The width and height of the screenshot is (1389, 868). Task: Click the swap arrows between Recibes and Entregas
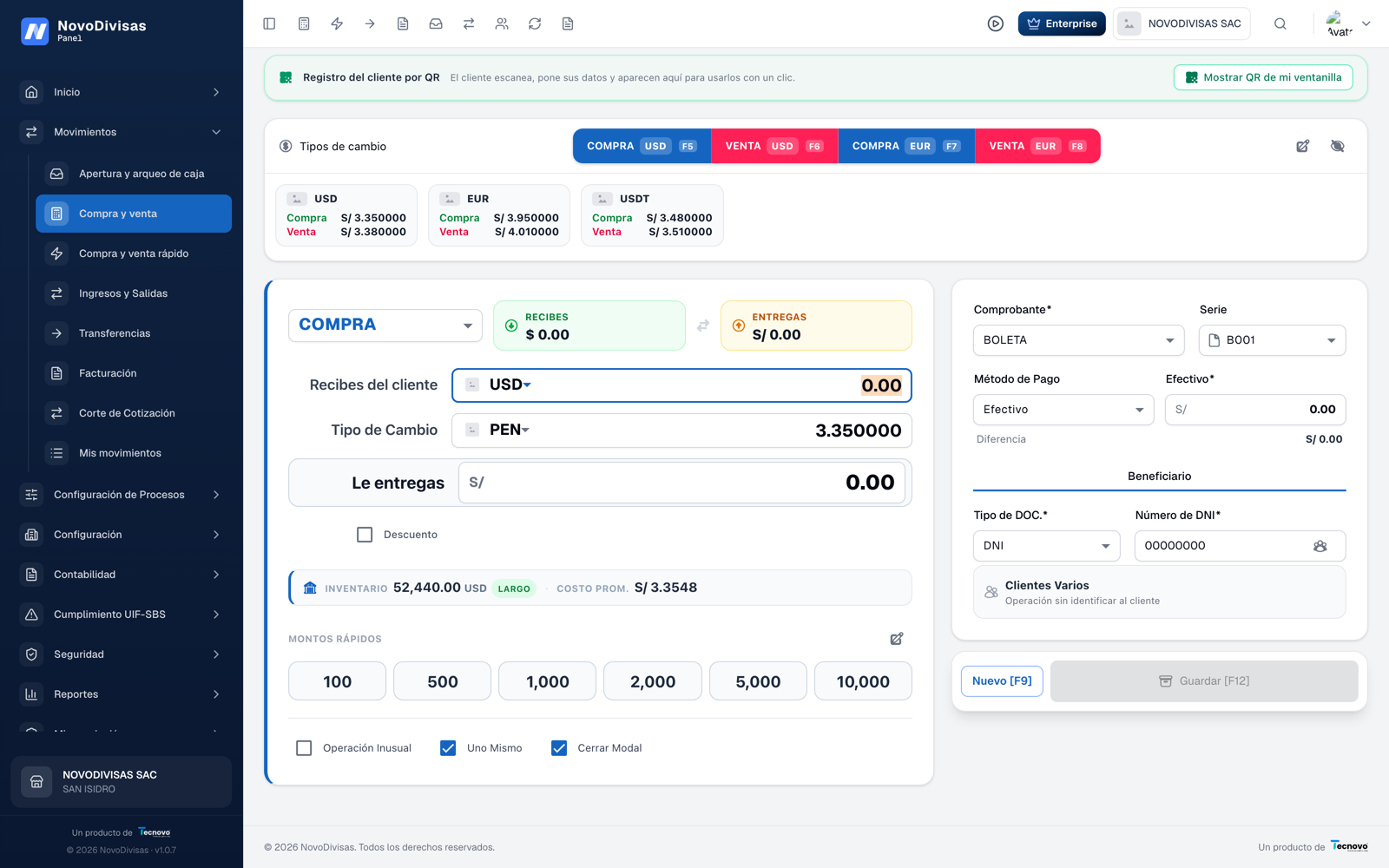point(703,325)
